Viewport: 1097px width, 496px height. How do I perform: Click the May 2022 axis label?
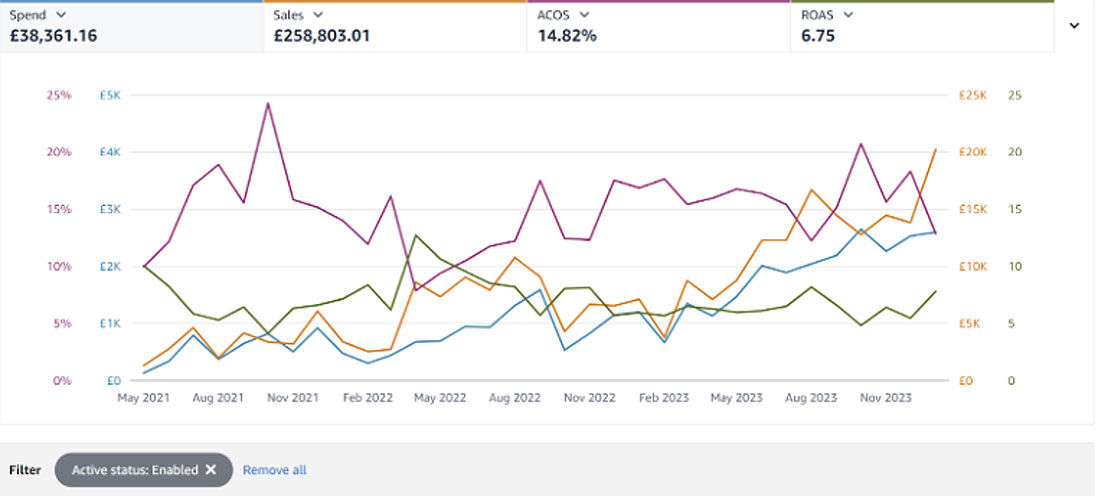pyautogui.click(x=440, y=398)
